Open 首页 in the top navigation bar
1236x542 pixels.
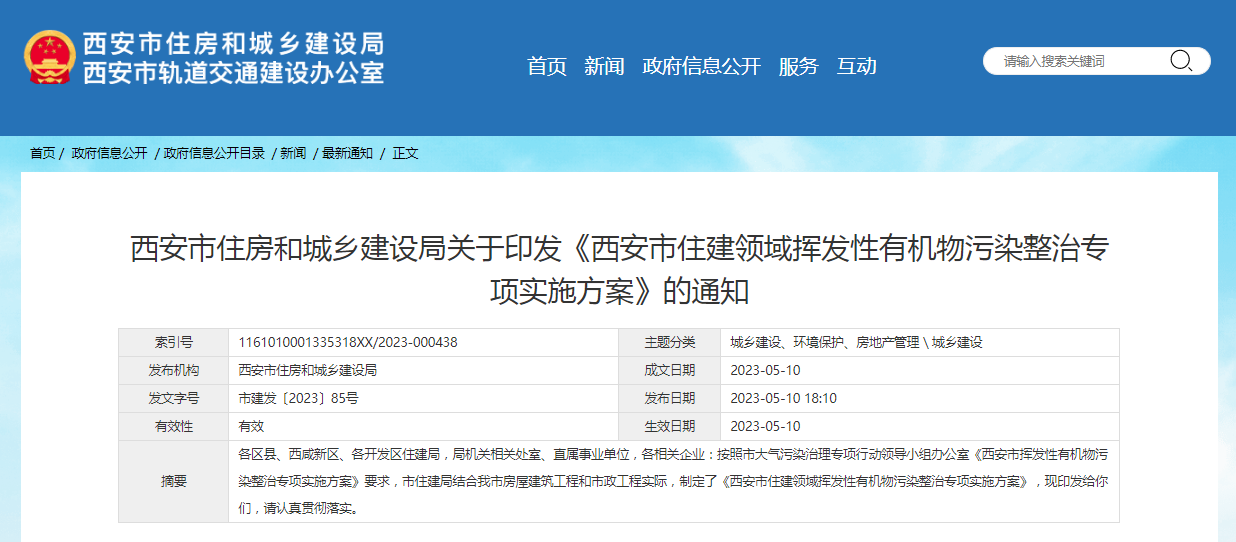tap(547, 66)
